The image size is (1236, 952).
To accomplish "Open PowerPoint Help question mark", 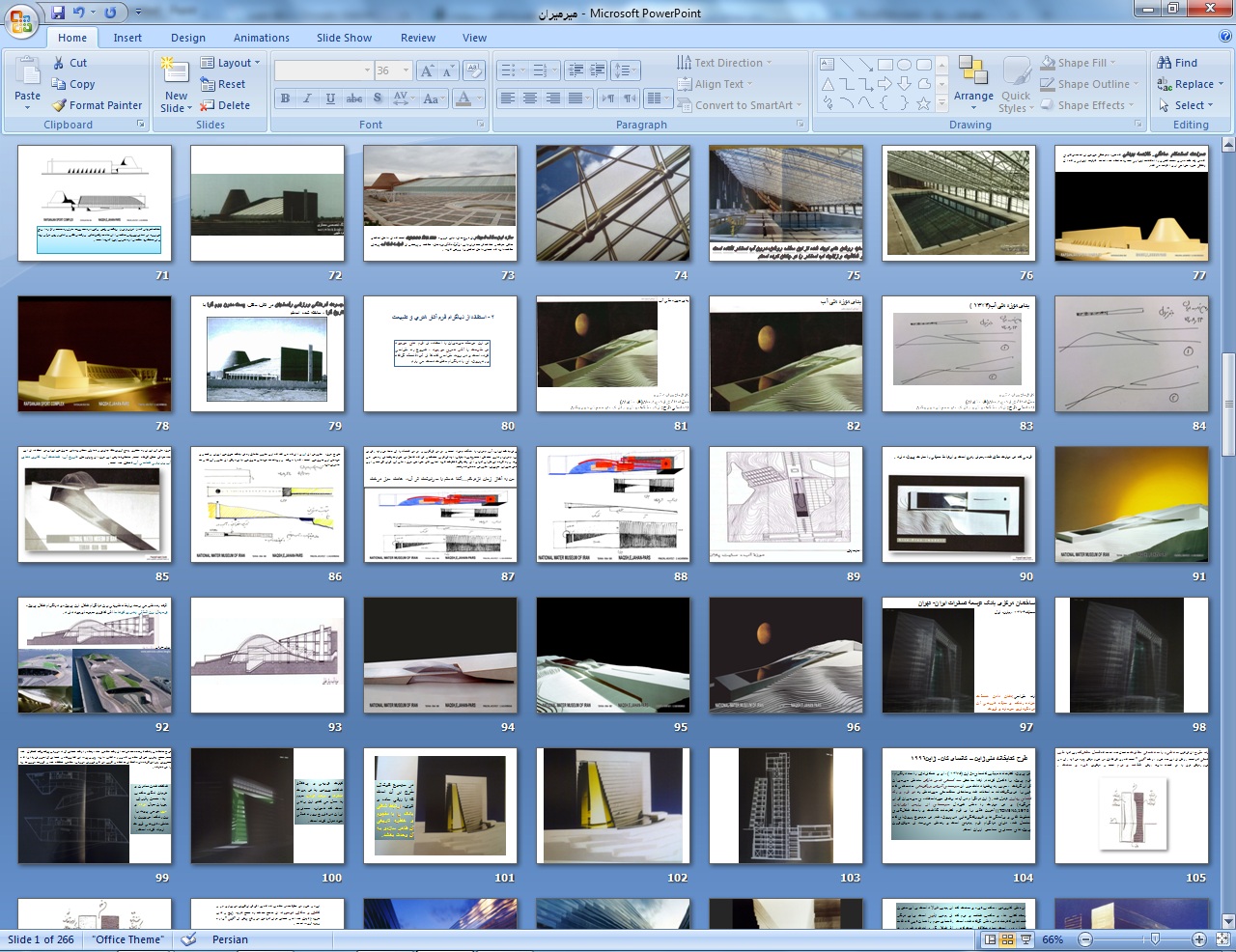I will pos(1224,37).
